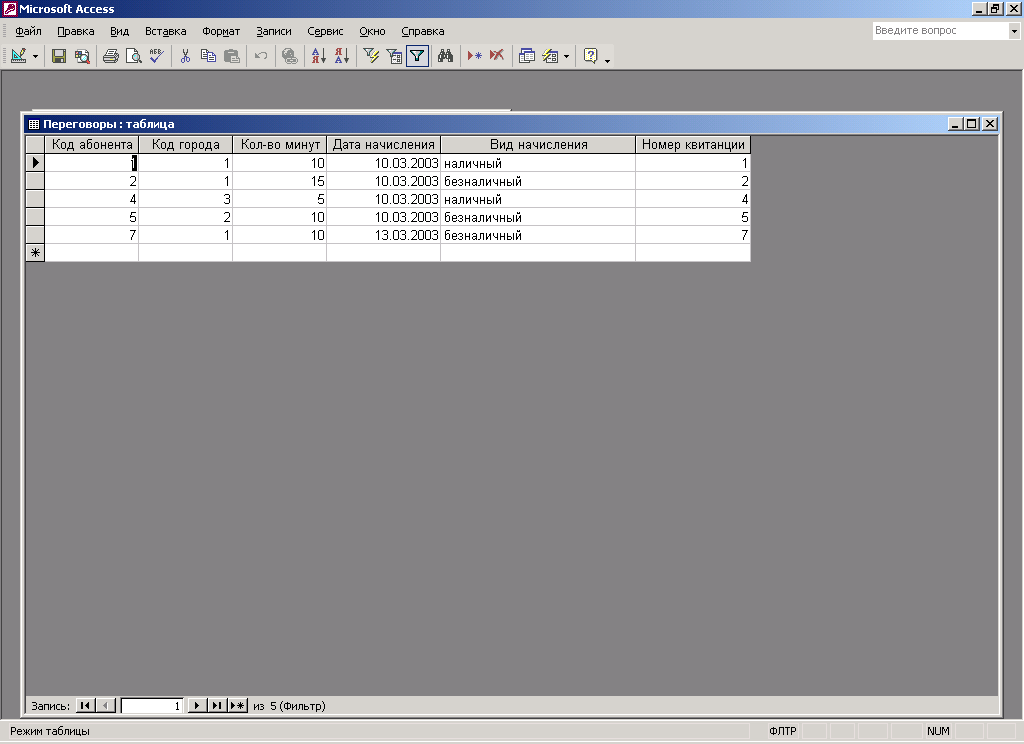
Task: Undo last action using toolbar arrow
Action: 261,56
